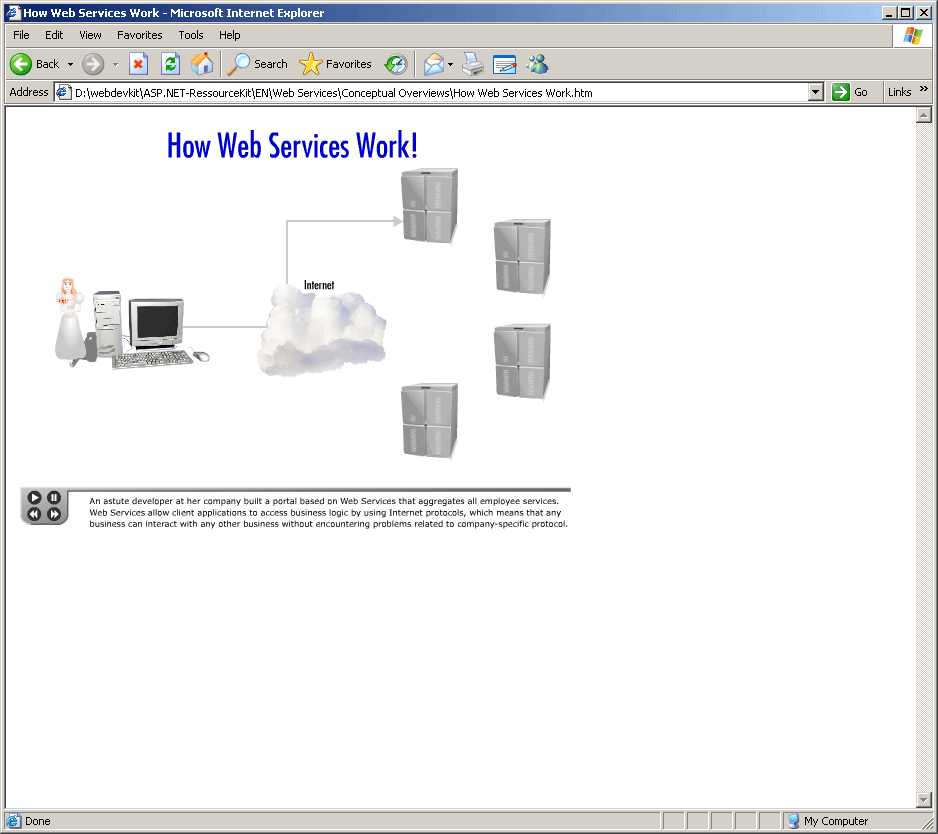
Task: Click the woman developer figure
Action: tap(69, 322)
